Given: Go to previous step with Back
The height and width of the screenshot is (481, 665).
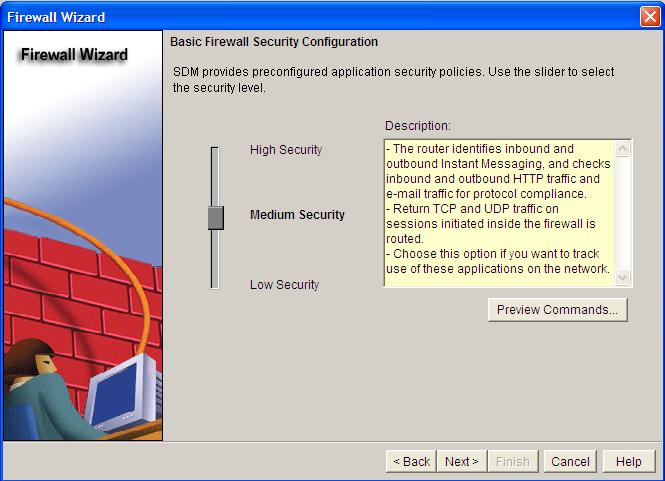Looking at the screenshot, I should [x=411, y=461].
